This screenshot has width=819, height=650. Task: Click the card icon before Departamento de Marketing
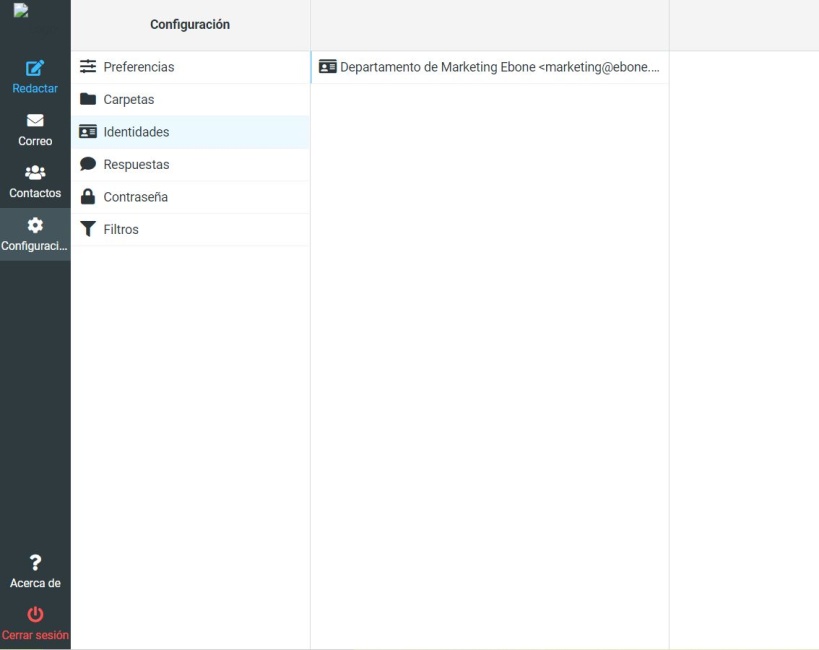(x=327, y=67)
